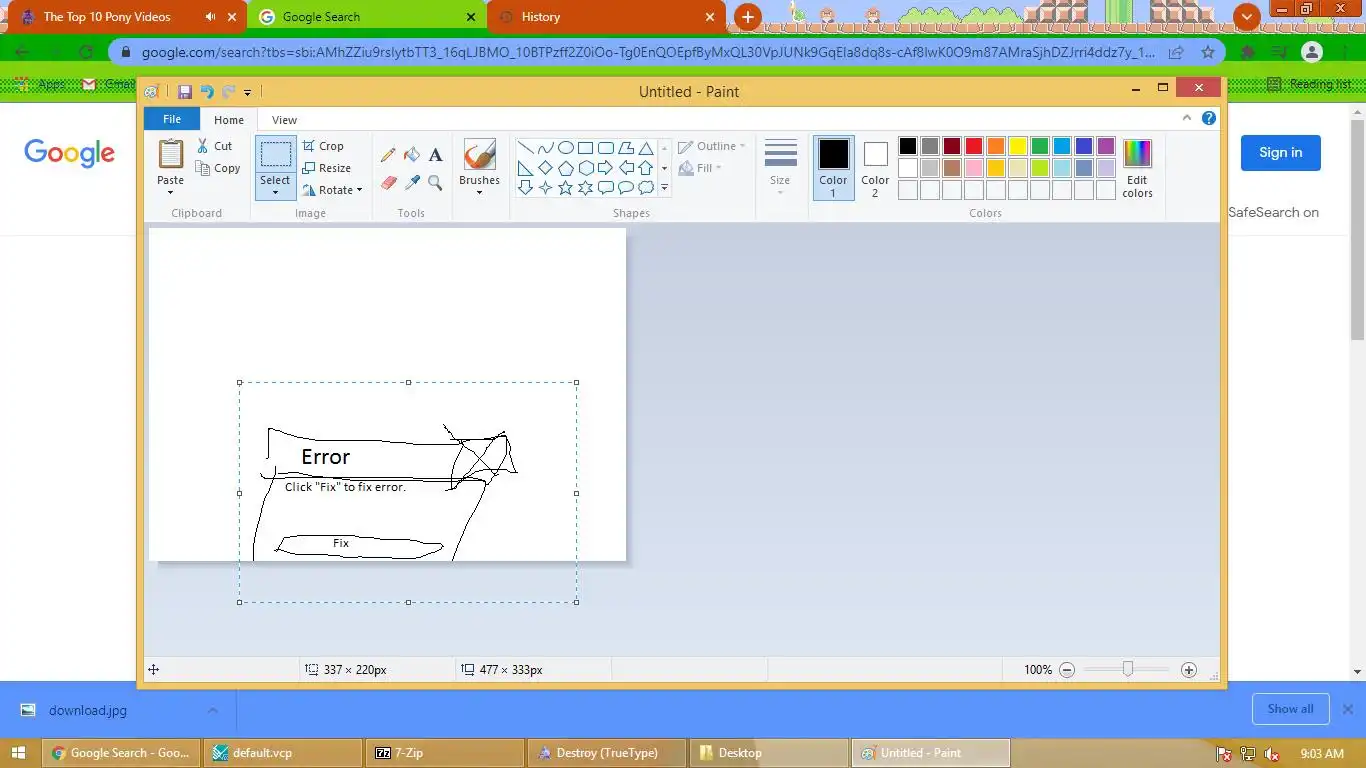Open download.jpg options chevron in downloads bar

pos(212,710)
